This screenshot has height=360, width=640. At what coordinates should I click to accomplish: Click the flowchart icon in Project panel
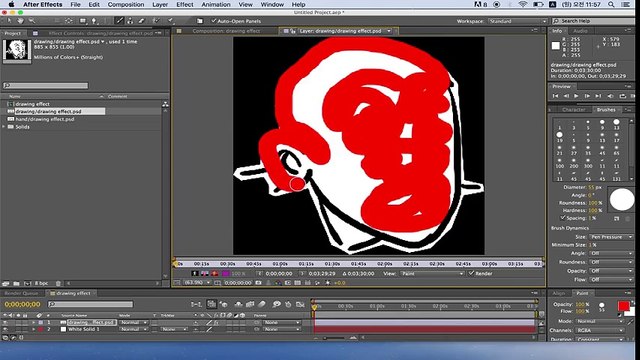pyautogui.click(x=165, y=104)
